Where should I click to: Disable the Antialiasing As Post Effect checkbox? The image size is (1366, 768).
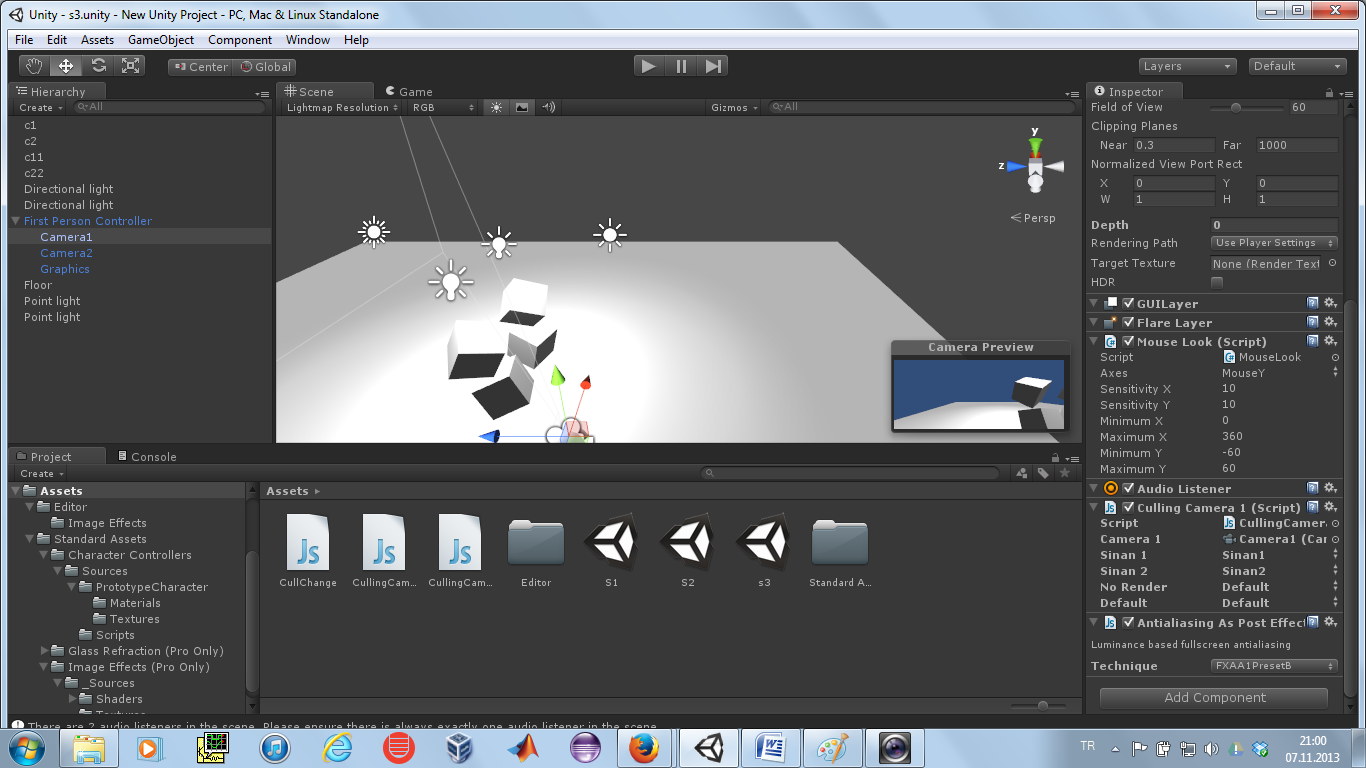1128,622
